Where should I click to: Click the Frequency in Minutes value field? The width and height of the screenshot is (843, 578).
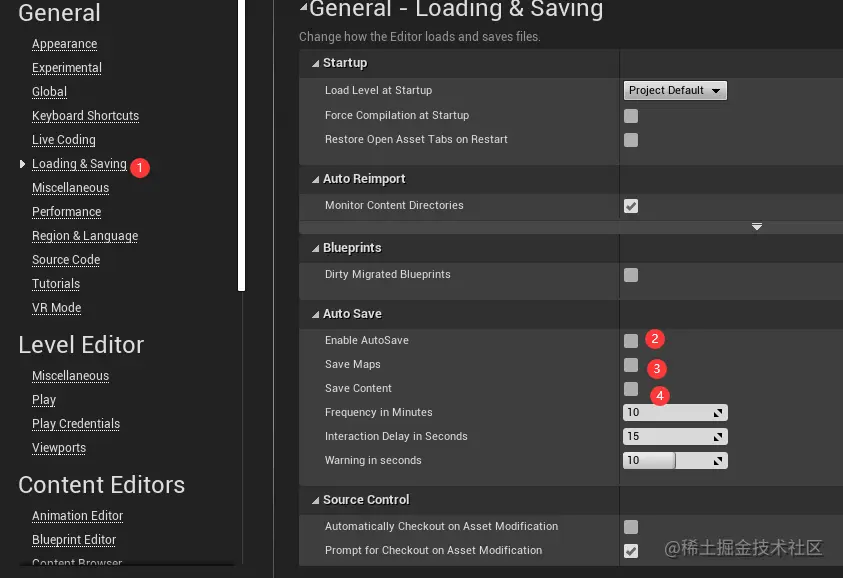[675, 412]
